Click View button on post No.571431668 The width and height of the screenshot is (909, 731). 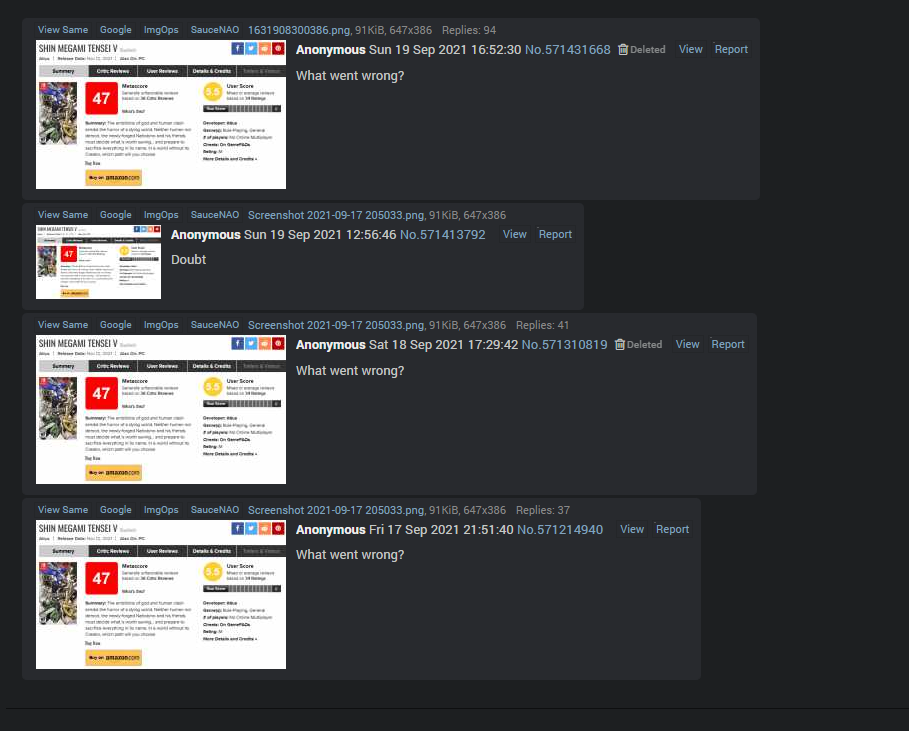point(690,49)
